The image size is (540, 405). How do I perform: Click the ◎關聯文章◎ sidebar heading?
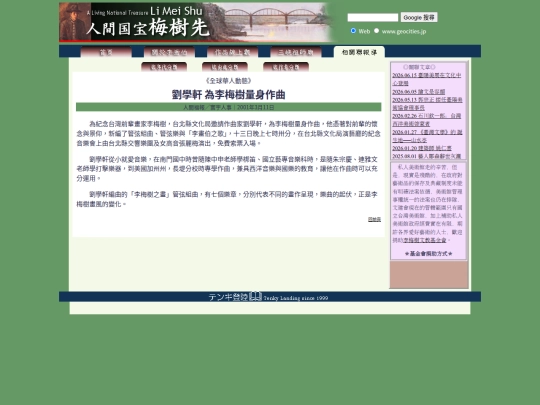[419, 67]
